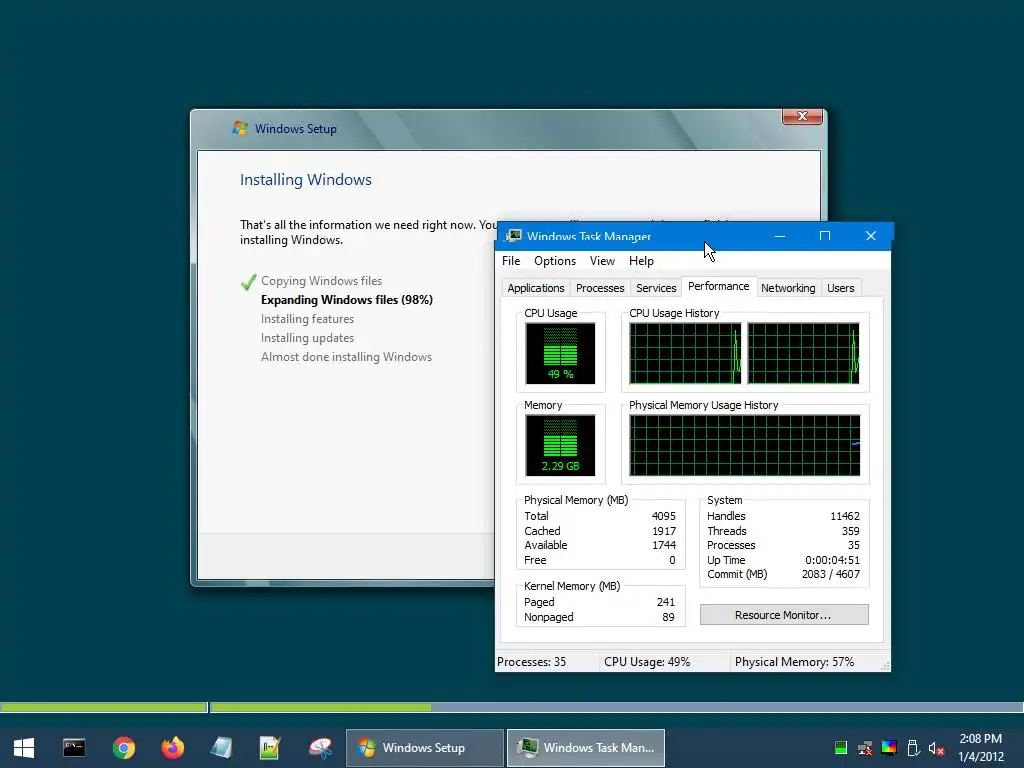Open the Options menu in Task Manager

(555, 261)
